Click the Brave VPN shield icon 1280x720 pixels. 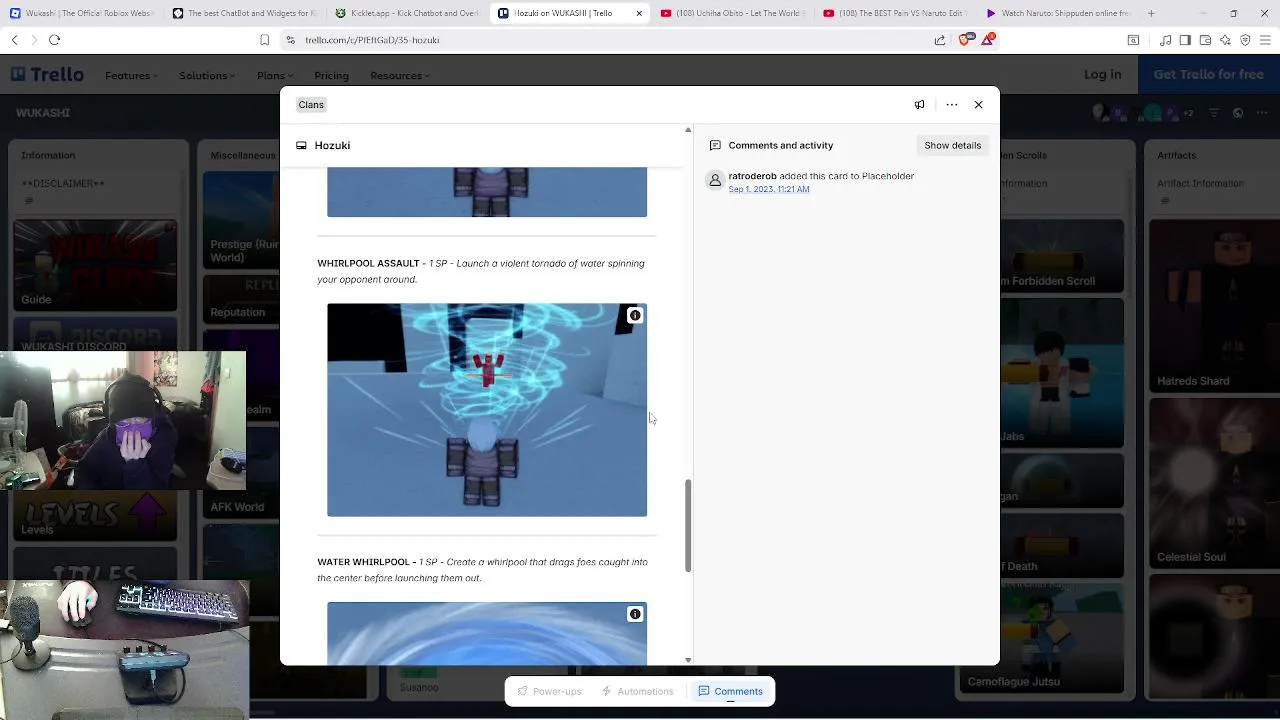1245,40
